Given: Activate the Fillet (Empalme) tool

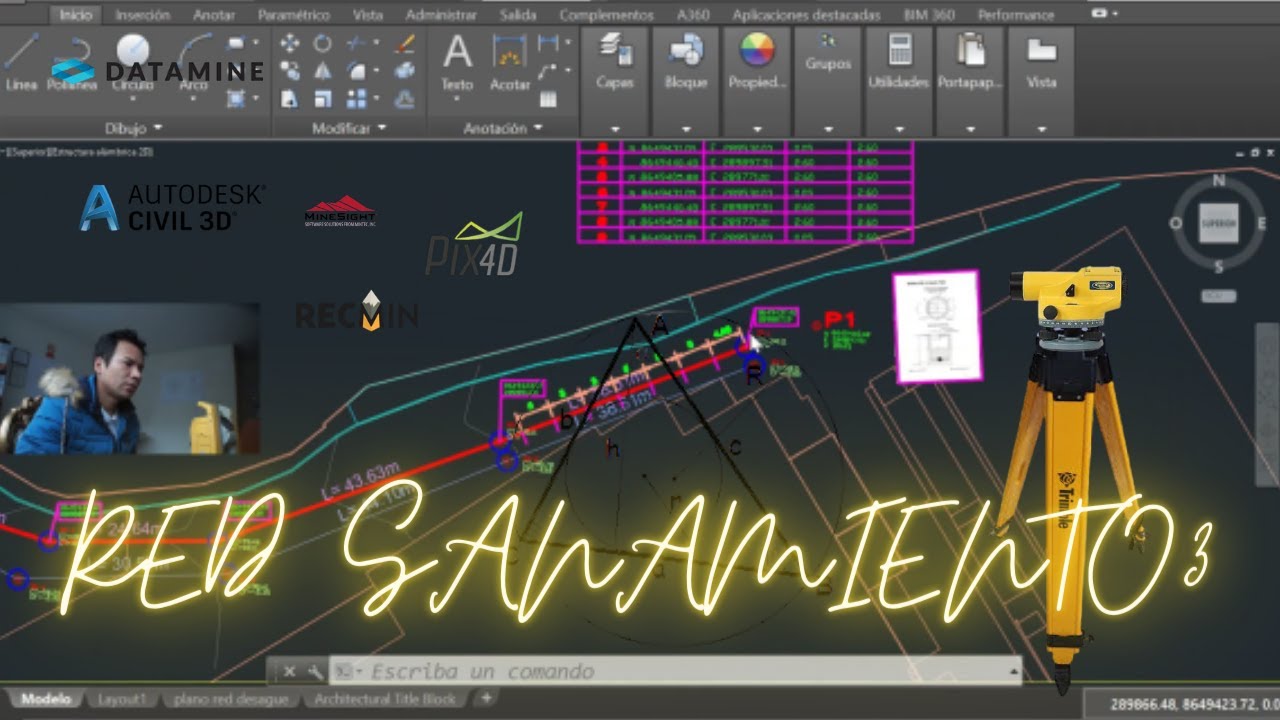Looking at the screenshot, I should (x=356, y=71).
